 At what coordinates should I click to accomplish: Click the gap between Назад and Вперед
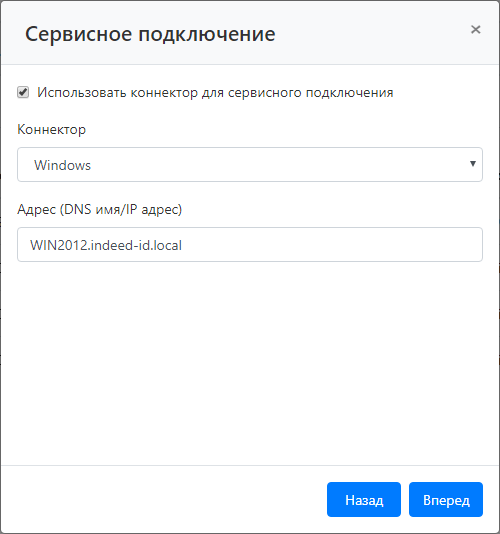pyautogui.click(x=405, y=500)
